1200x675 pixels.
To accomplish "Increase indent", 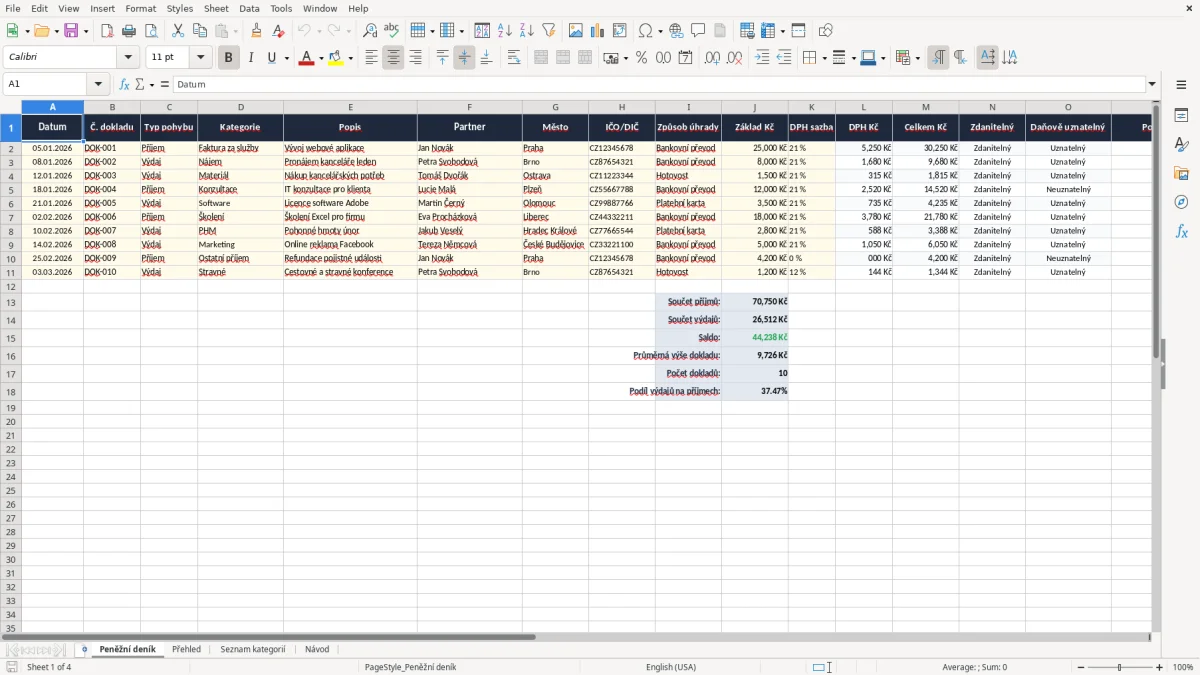I will (x=762, y=58).
